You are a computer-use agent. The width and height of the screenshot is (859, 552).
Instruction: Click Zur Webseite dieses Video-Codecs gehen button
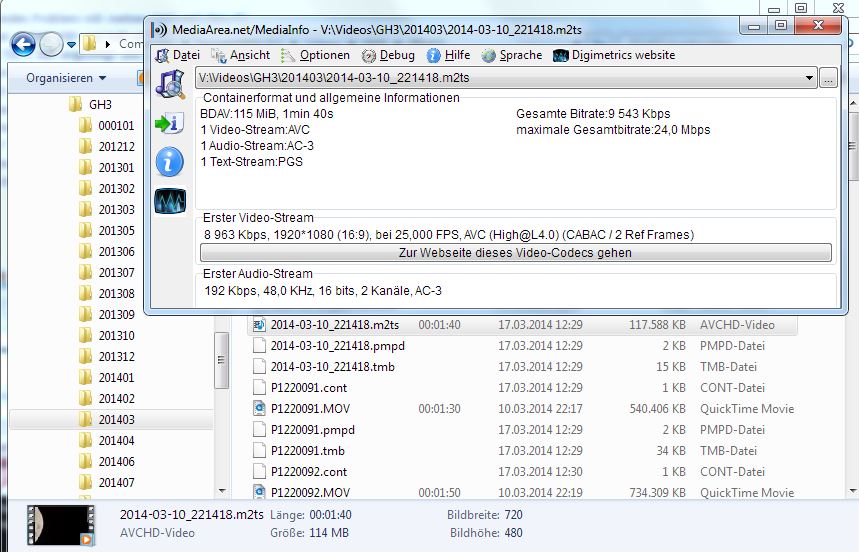[x=516, y=252]
